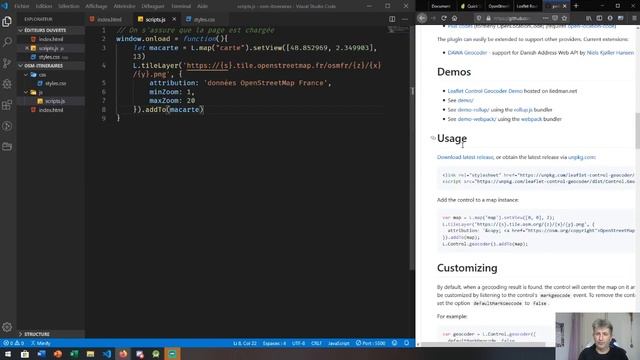640x360 pixels.
Task: Open the demo-webpack/ link
Action: pos(477,119)
